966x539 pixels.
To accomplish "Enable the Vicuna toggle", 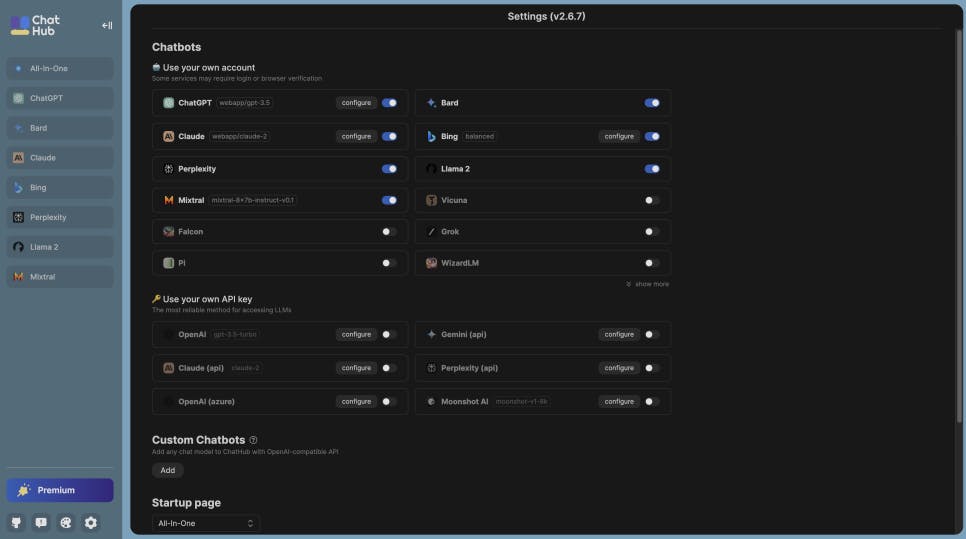I will pos(652,200).
